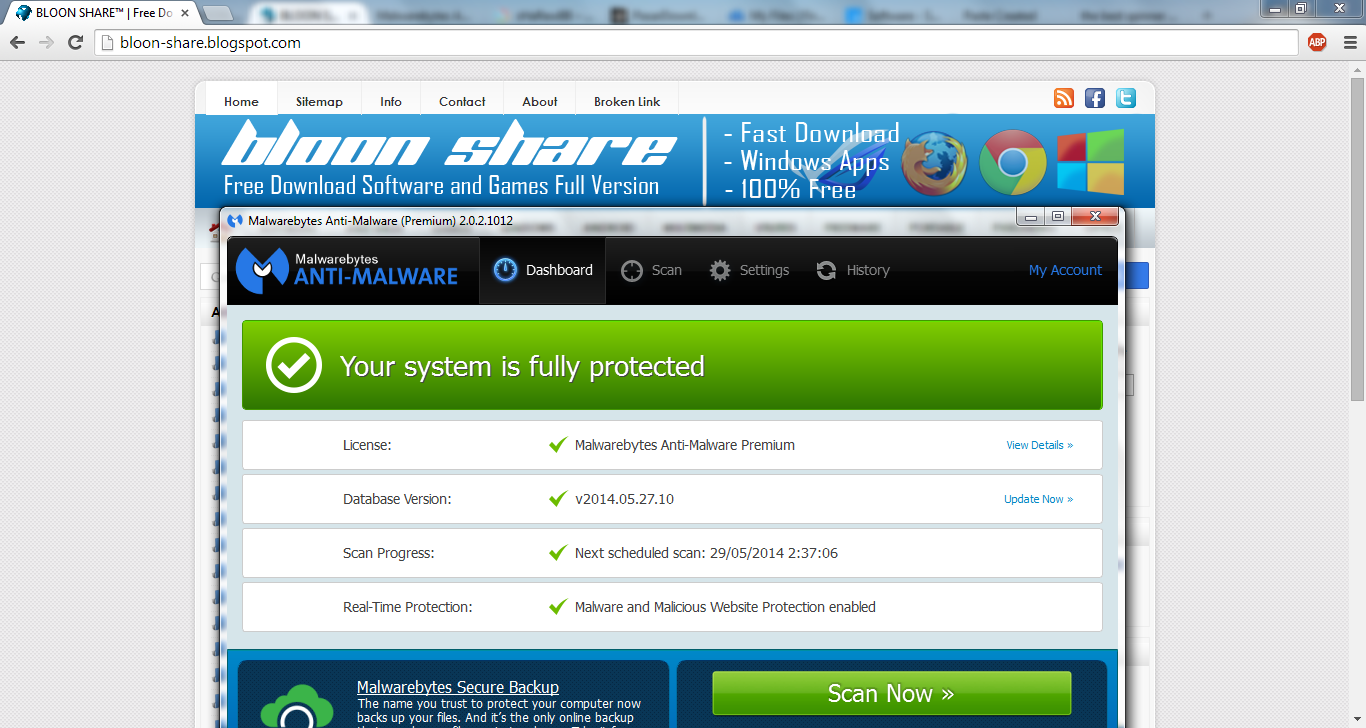
Task: Open the Adblock Plus extension icon
Action: pyautogui.click(x=1317, y=42)
